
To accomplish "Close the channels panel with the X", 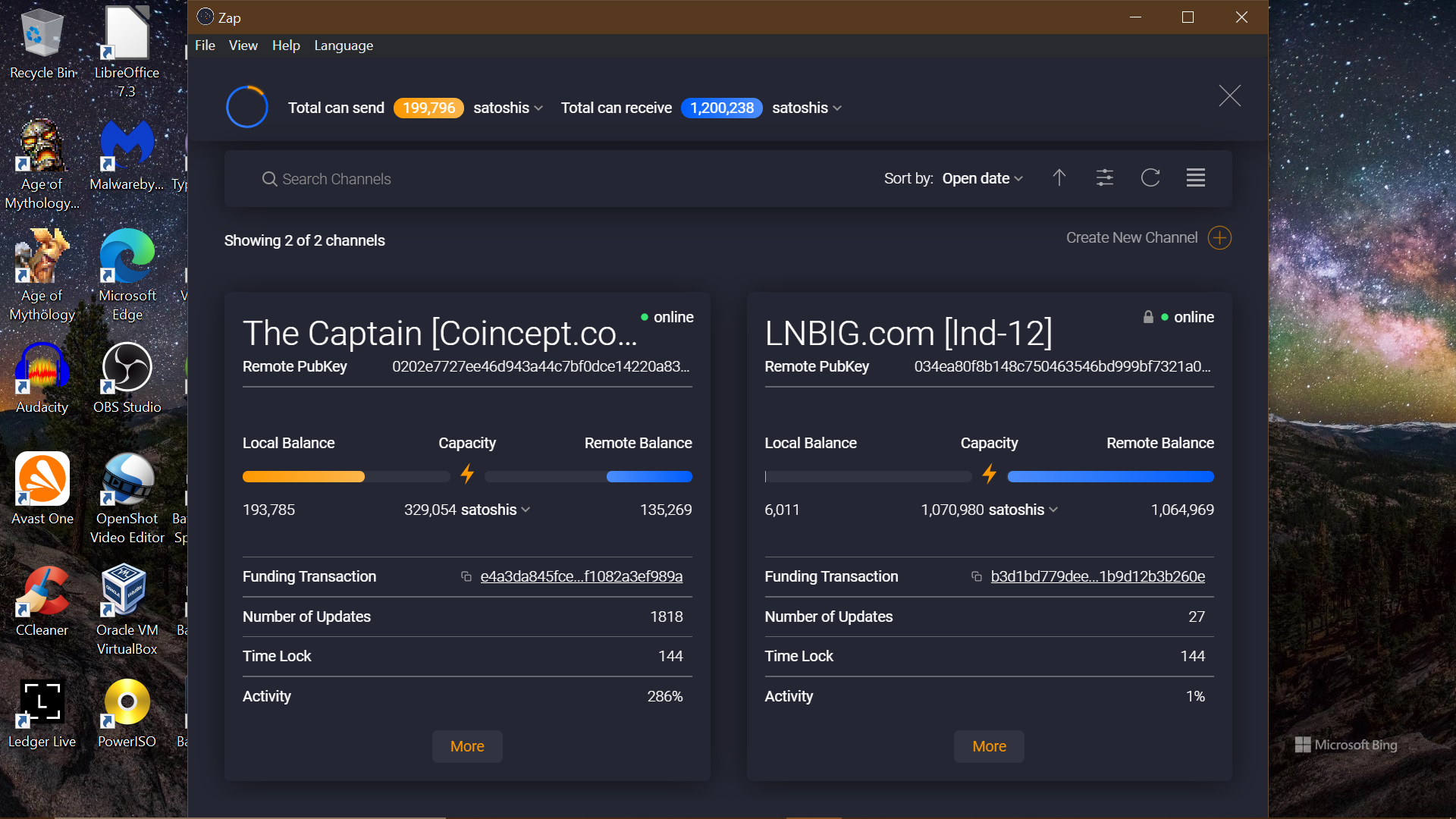I will (x=1230, y=96).
